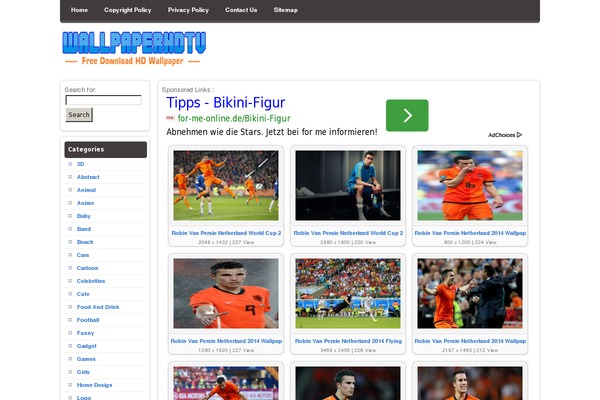Open the 2197 x 1463 wallpaper title link
The height and width of the screenshot is (400, 600).
470,341
